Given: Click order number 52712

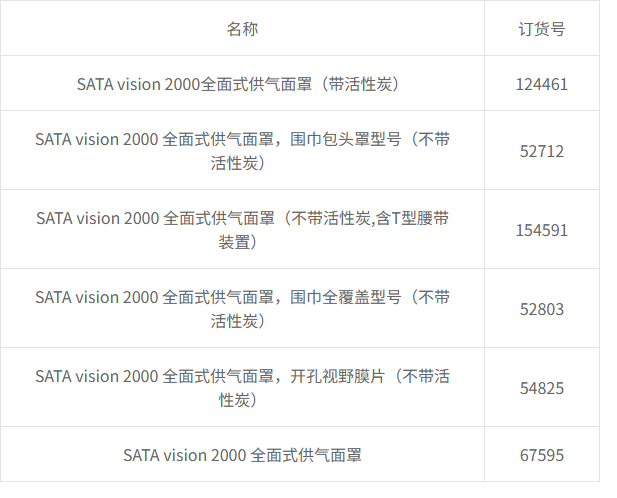Looking at the screenshot, I should tap(542, 151).
